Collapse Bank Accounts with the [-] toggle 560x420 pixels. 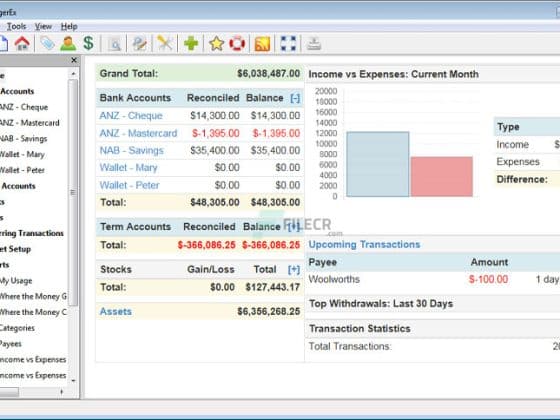pos(295,98)
